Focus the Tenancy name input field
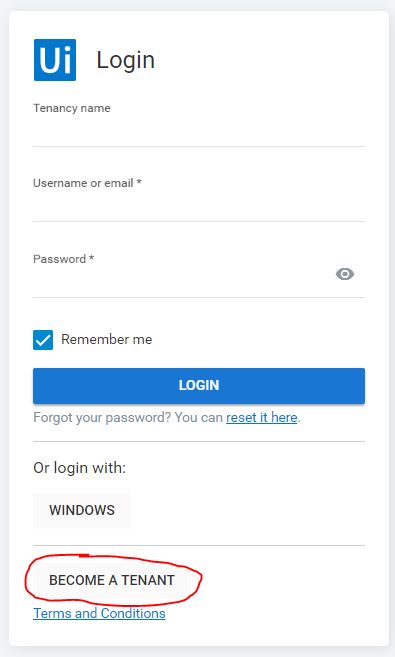395x657 pixels. point(199,133)
